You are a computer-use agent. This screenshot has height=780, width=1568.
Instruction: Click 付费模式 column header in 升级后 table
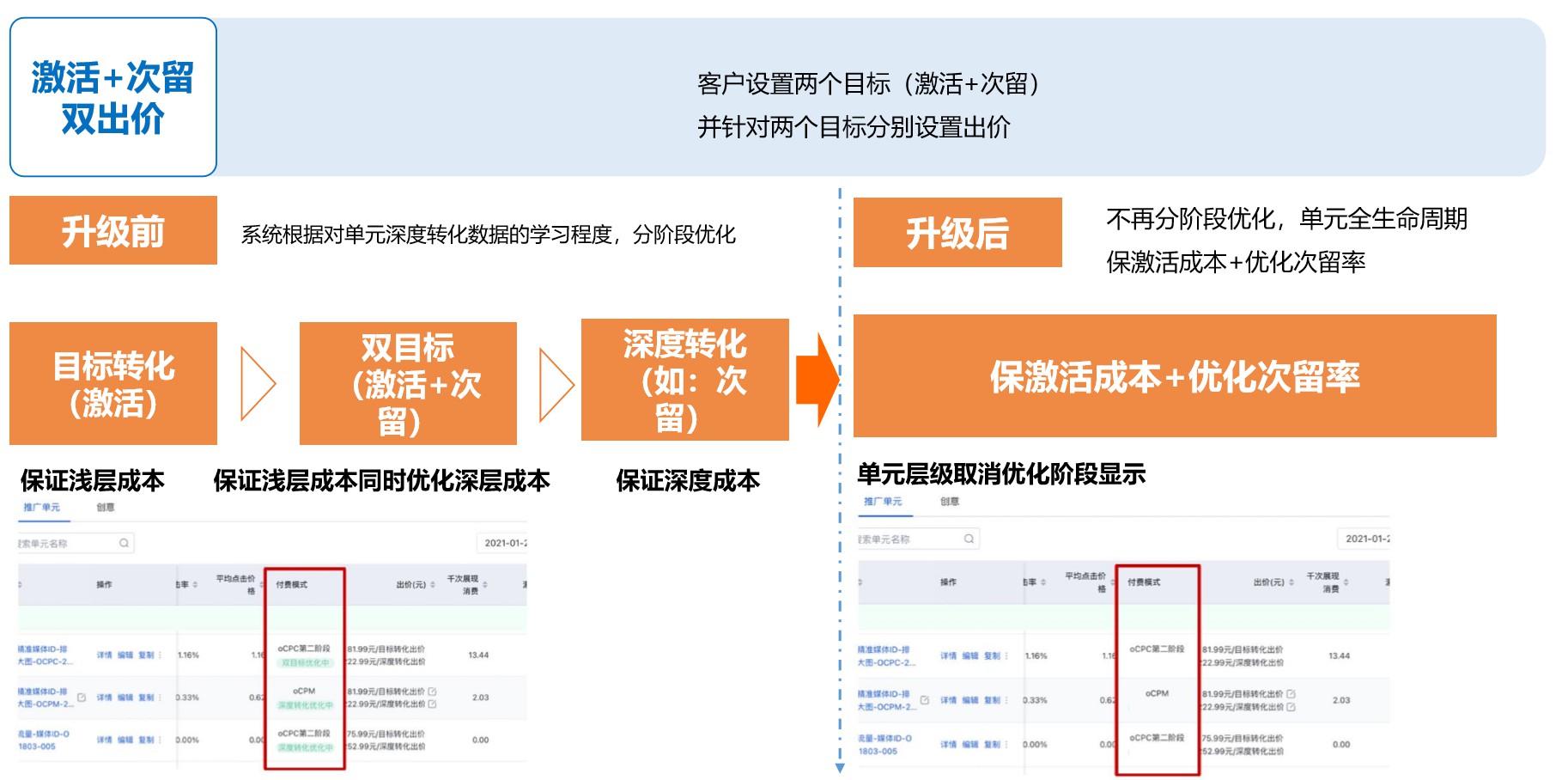[1144, 582]
